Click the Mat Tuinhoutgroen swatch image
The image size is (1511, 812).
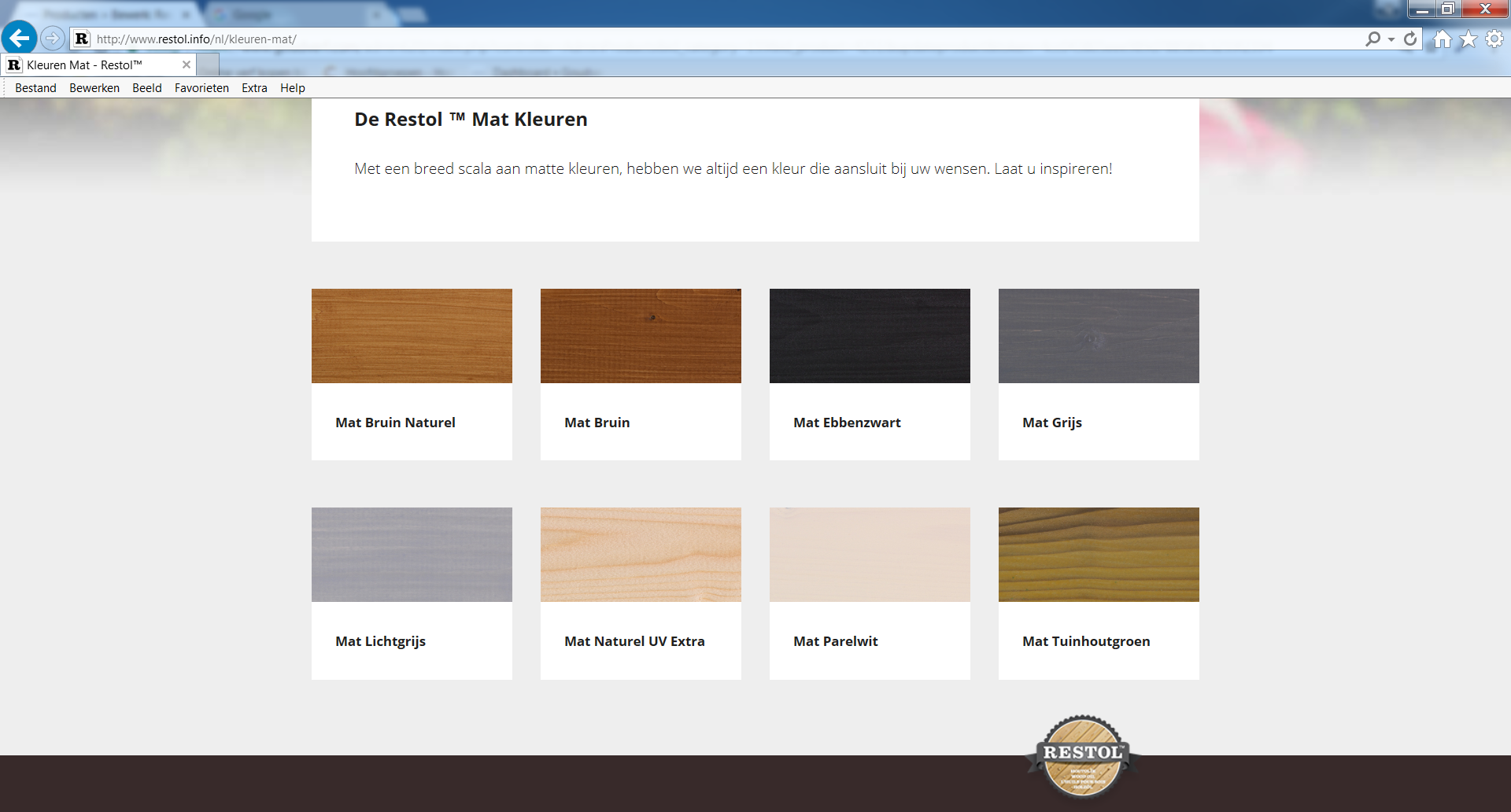[x=1099, y=555]
